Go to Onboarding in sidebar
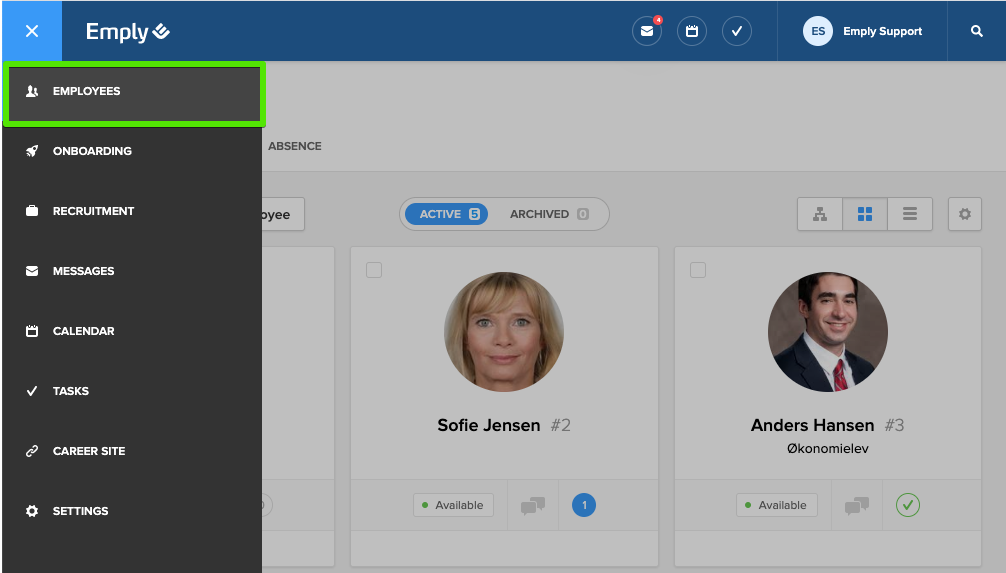Screen dimensions: 1006x573 pyautogui.click(x=92, y=151)
